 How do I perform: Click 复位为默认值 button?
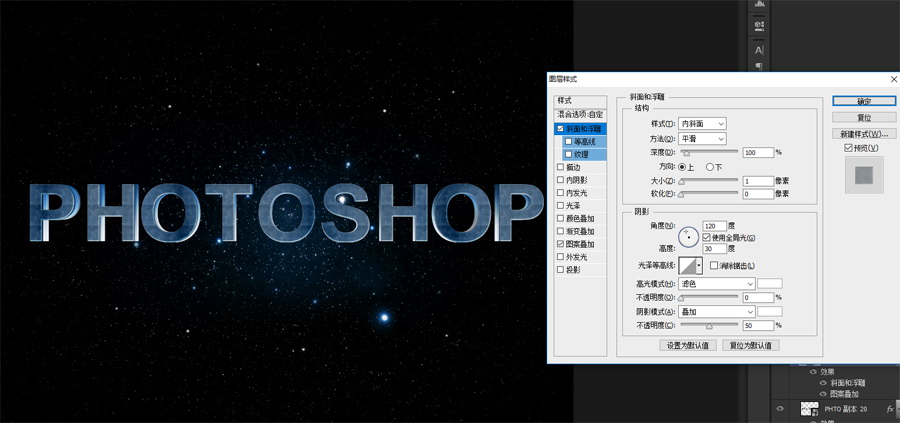coord(751,346)
